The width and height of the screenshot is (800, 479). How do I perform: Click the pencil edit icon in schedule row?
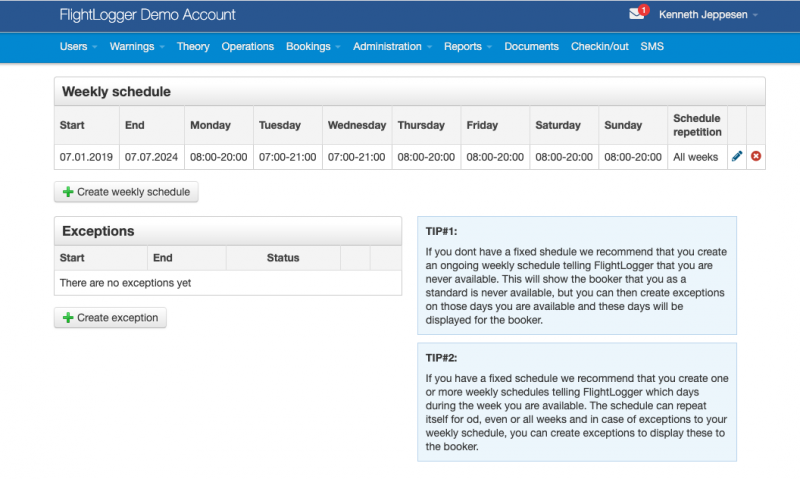click(x=737, y=156)
